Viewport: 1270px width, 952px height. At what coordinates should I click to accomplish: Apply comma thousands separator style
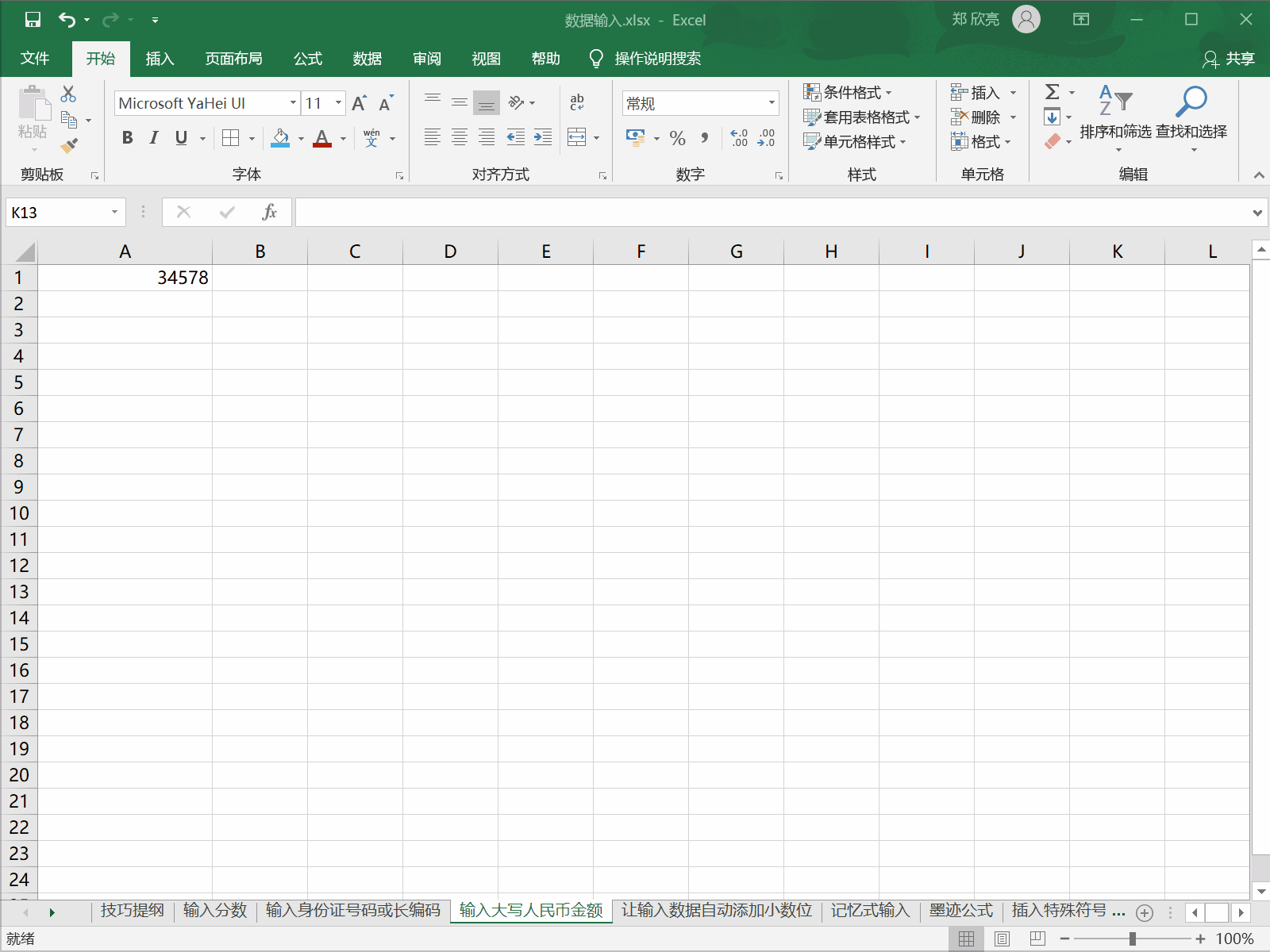point(704,138)
